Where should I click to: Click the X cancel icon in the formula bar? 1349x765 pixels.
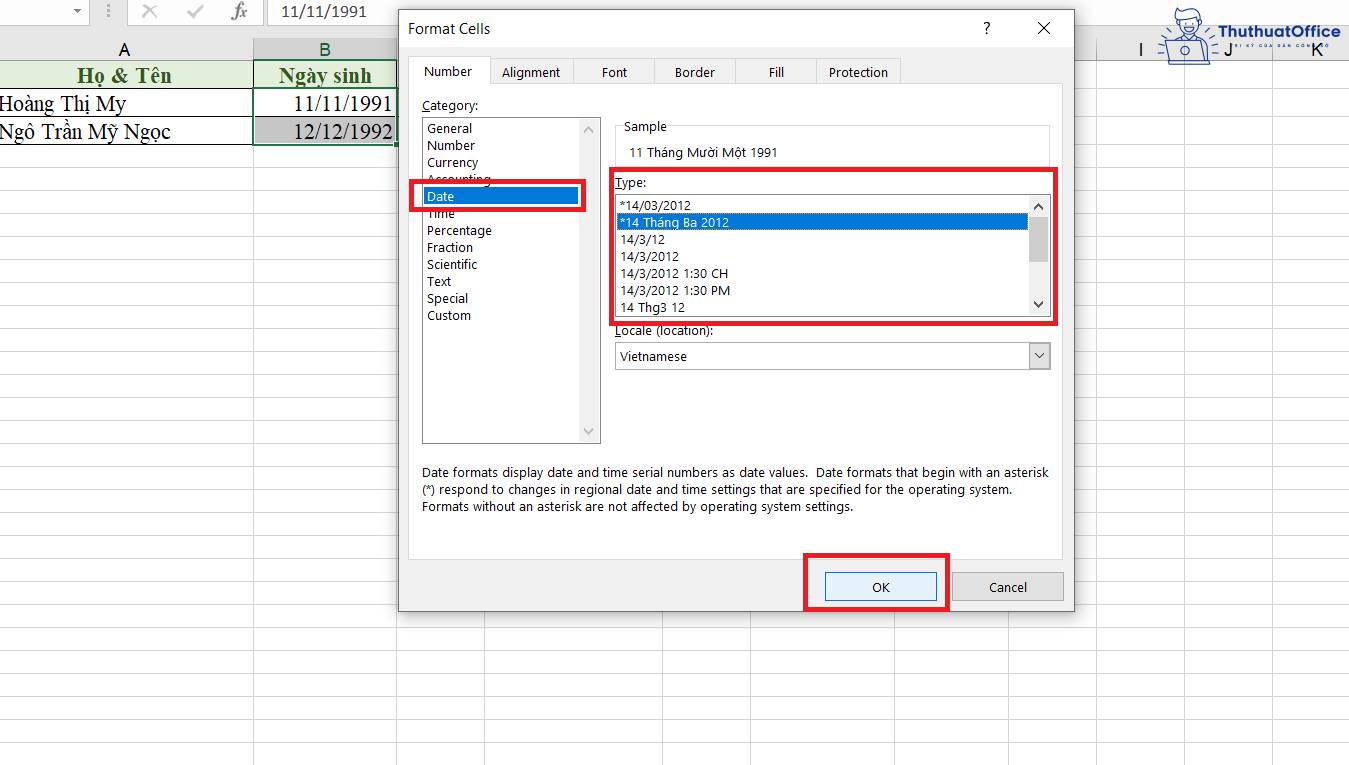tap(150, 13)
